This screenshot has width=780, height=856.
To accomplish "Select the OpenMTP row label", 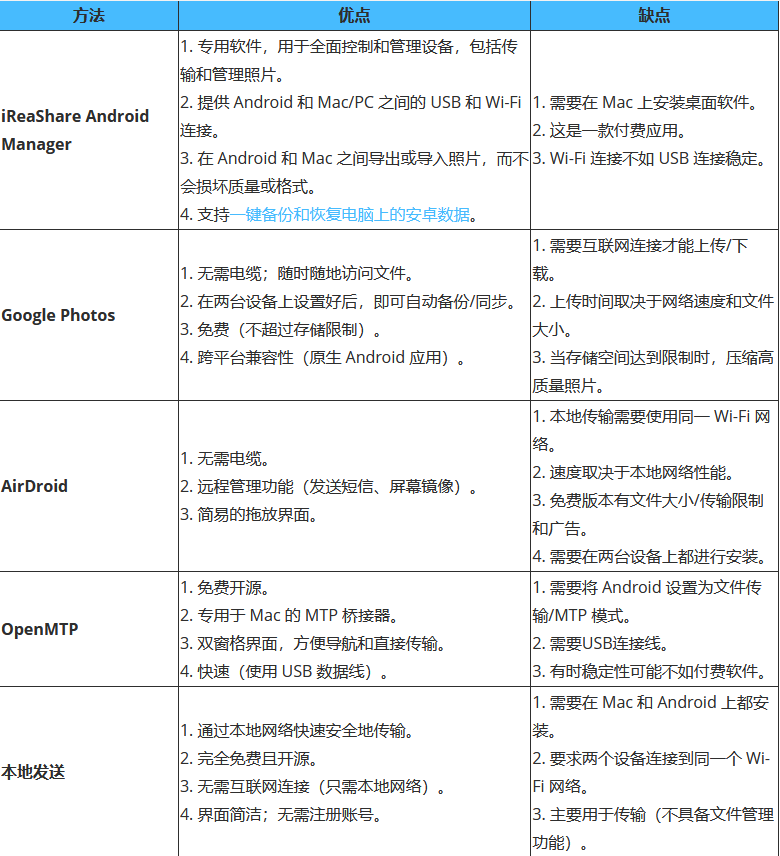I will click(x=40, y=629).
